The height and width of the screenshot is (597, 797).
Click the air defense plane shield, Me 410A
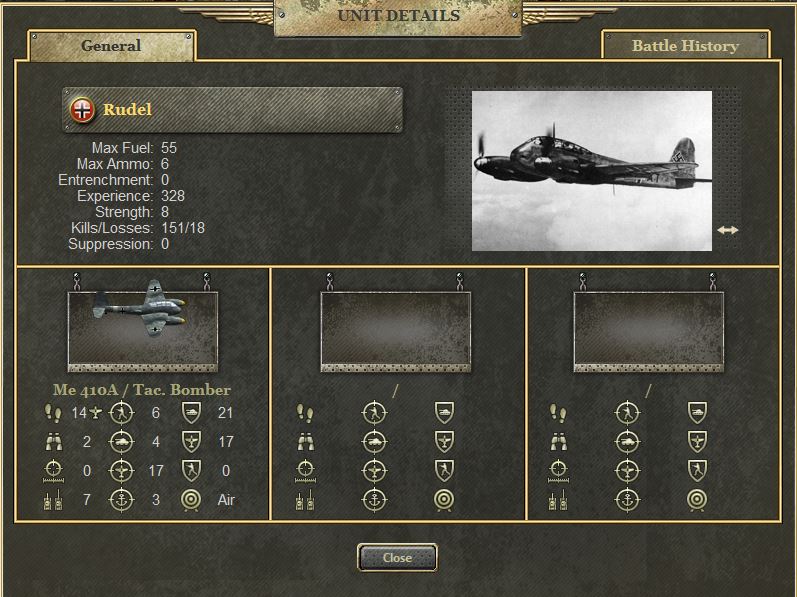(x=191, y=441)
